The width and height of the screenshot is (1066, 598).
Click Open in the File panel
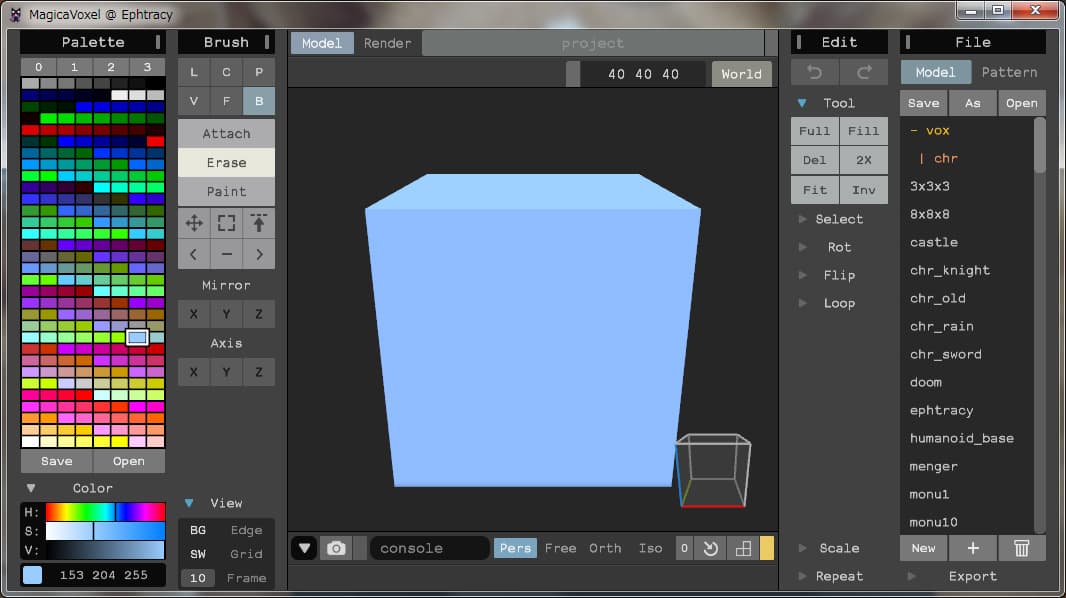(x=1021, y=103)
